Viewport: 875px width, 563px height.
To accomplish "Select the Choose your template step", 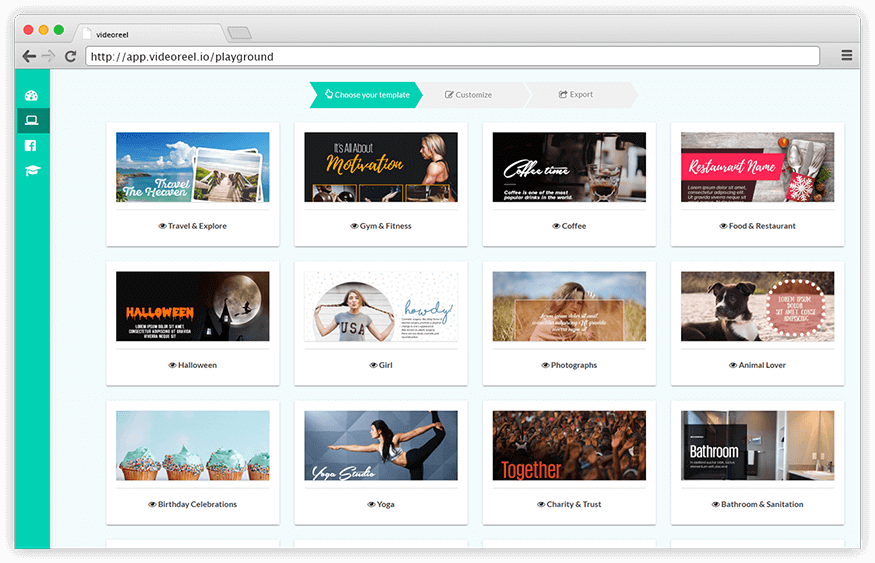I will pyautogui.click(x=366, y=95).
